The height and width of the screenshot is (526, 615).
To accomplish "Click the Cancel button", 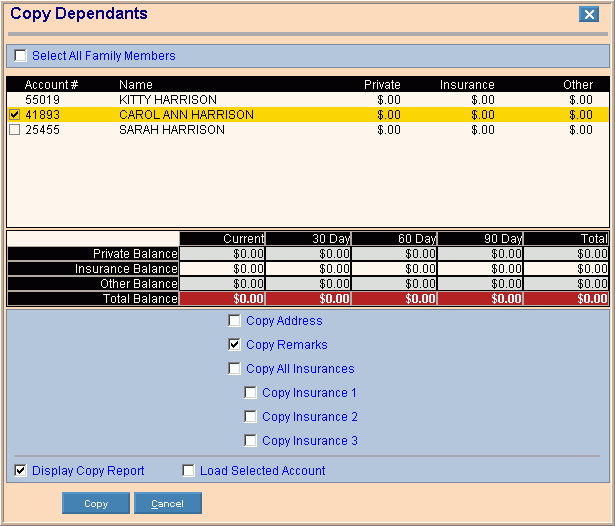I will [167, 503].
